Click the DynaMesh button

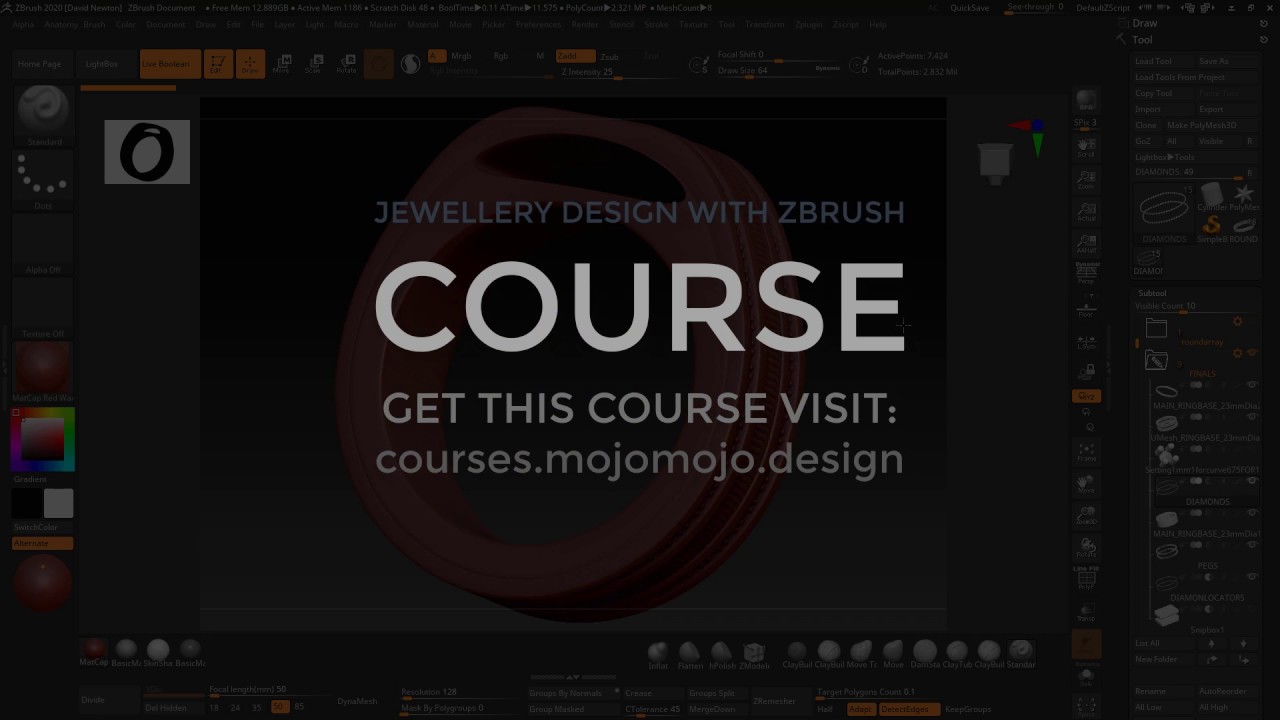pos(357,701)
